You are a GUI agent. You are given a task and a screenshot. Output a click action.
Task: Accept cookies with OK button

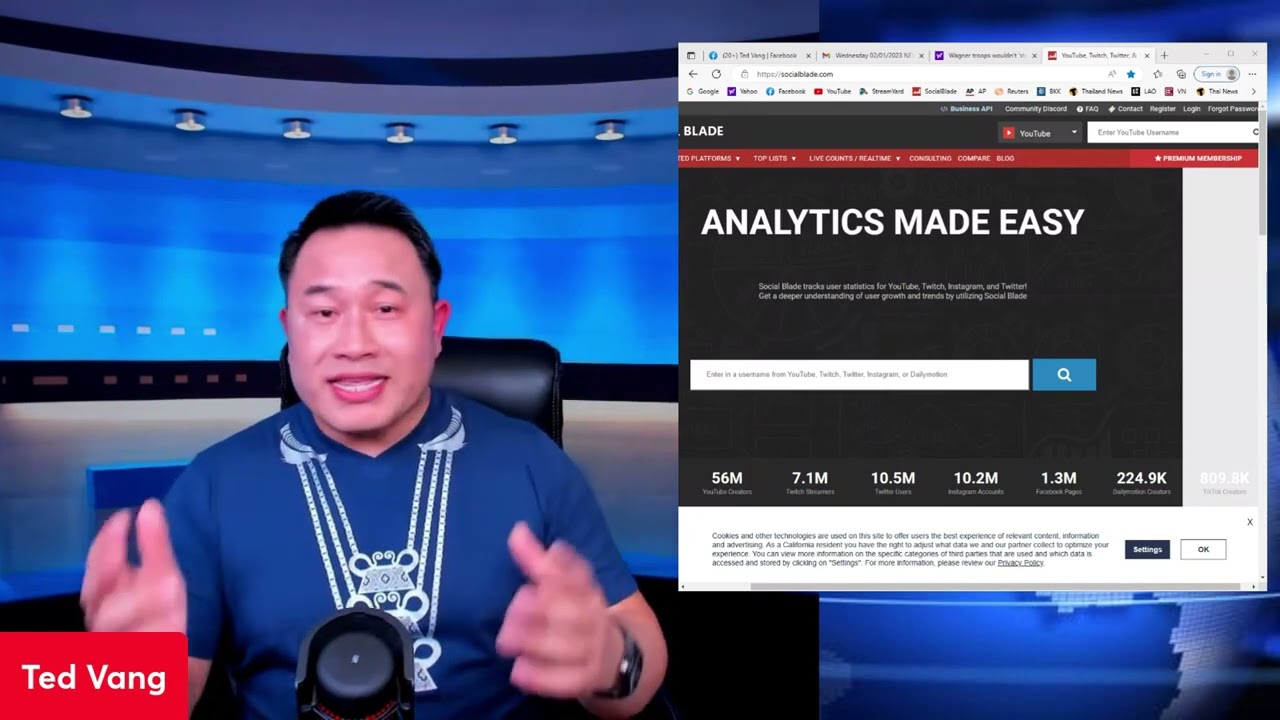1203,549
